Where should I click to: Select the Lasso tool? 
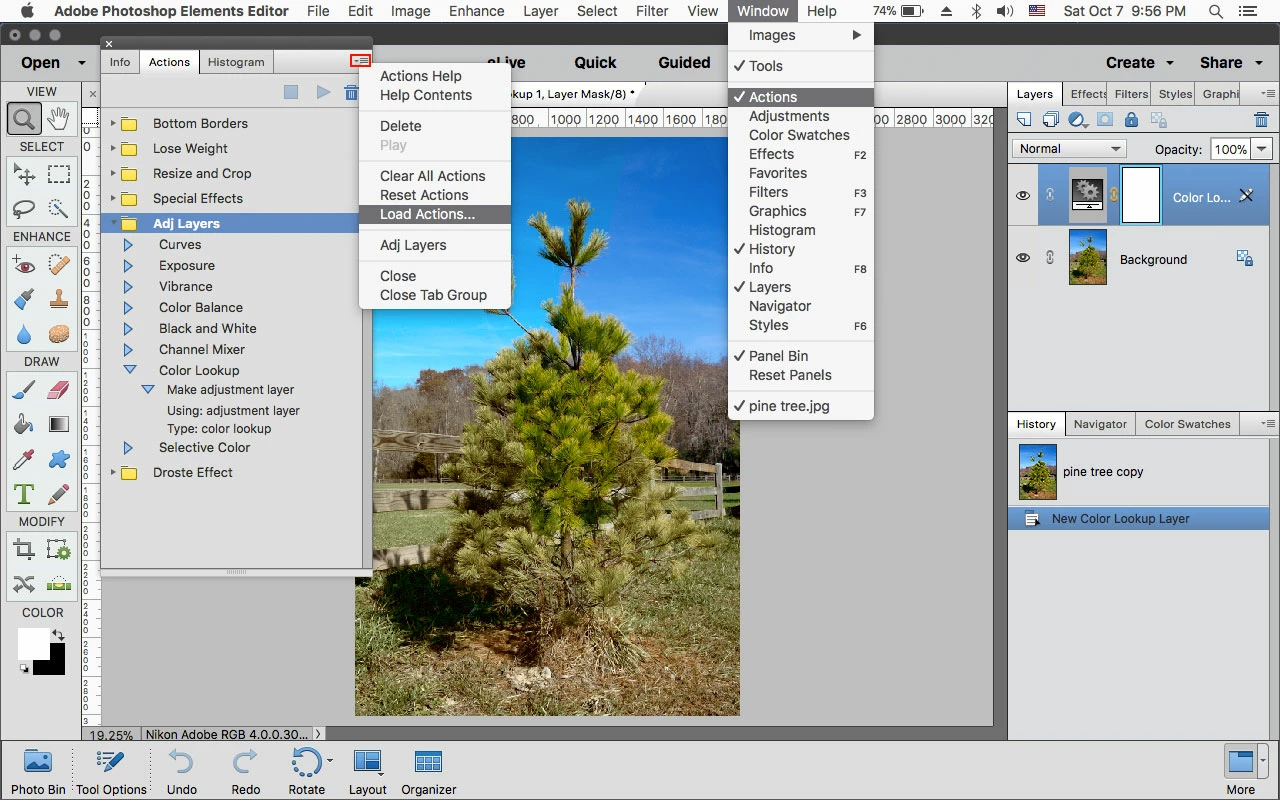coord(24,209)
